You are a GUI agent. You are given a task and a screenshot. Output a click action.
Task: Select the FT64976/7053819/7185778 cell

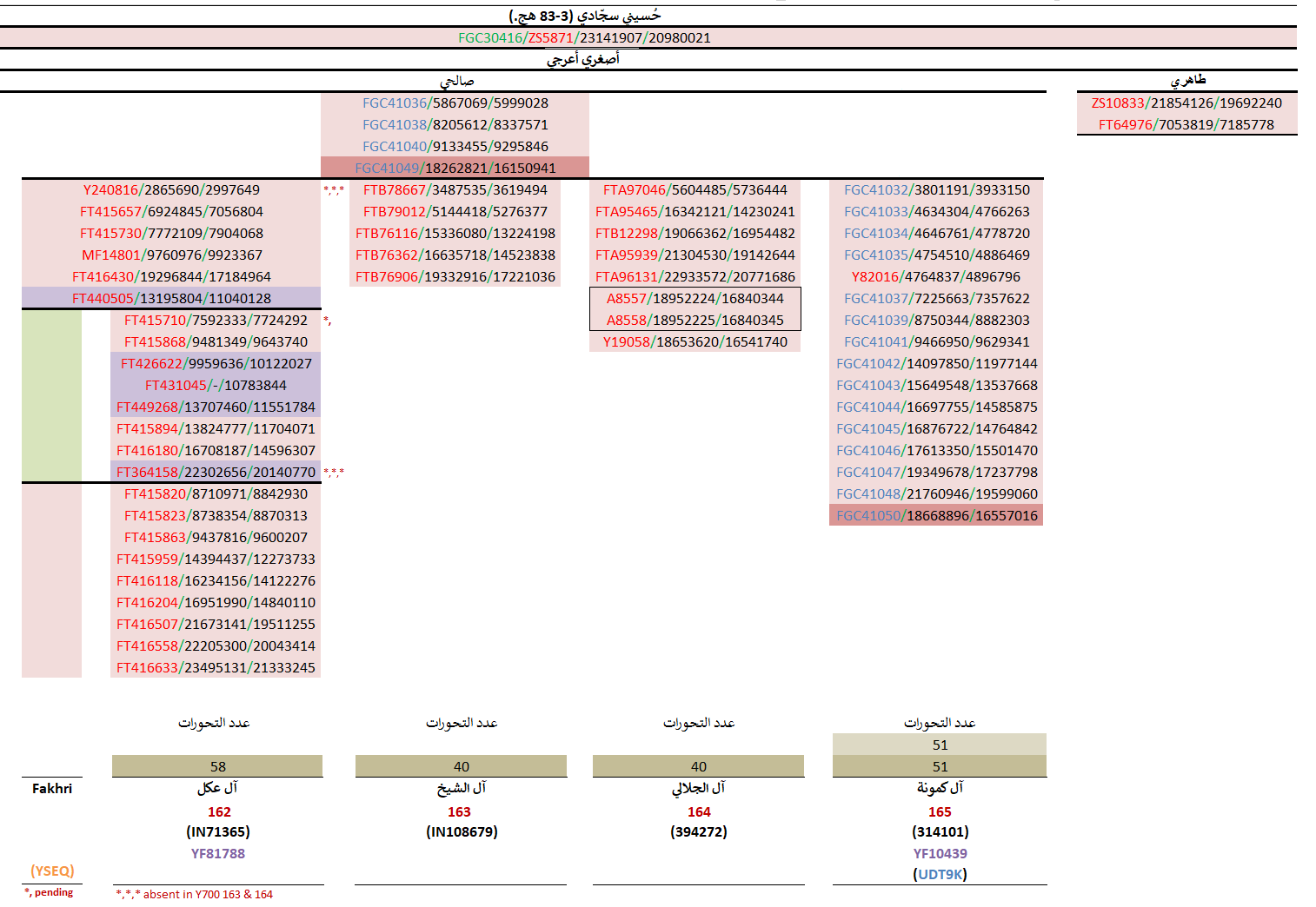tap(1186, 124)
